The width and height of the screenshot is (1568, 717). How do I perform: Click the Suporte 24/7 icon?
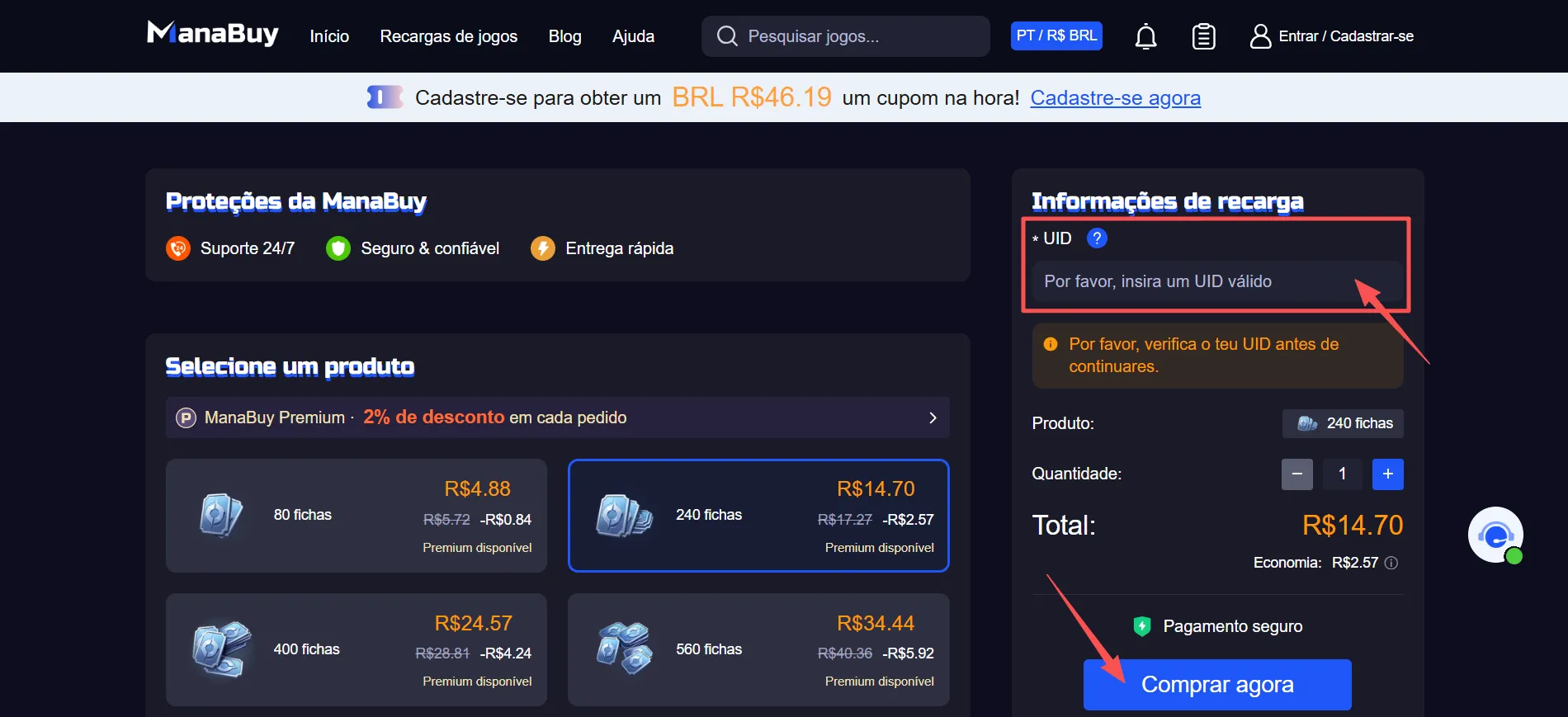[178, 248]
